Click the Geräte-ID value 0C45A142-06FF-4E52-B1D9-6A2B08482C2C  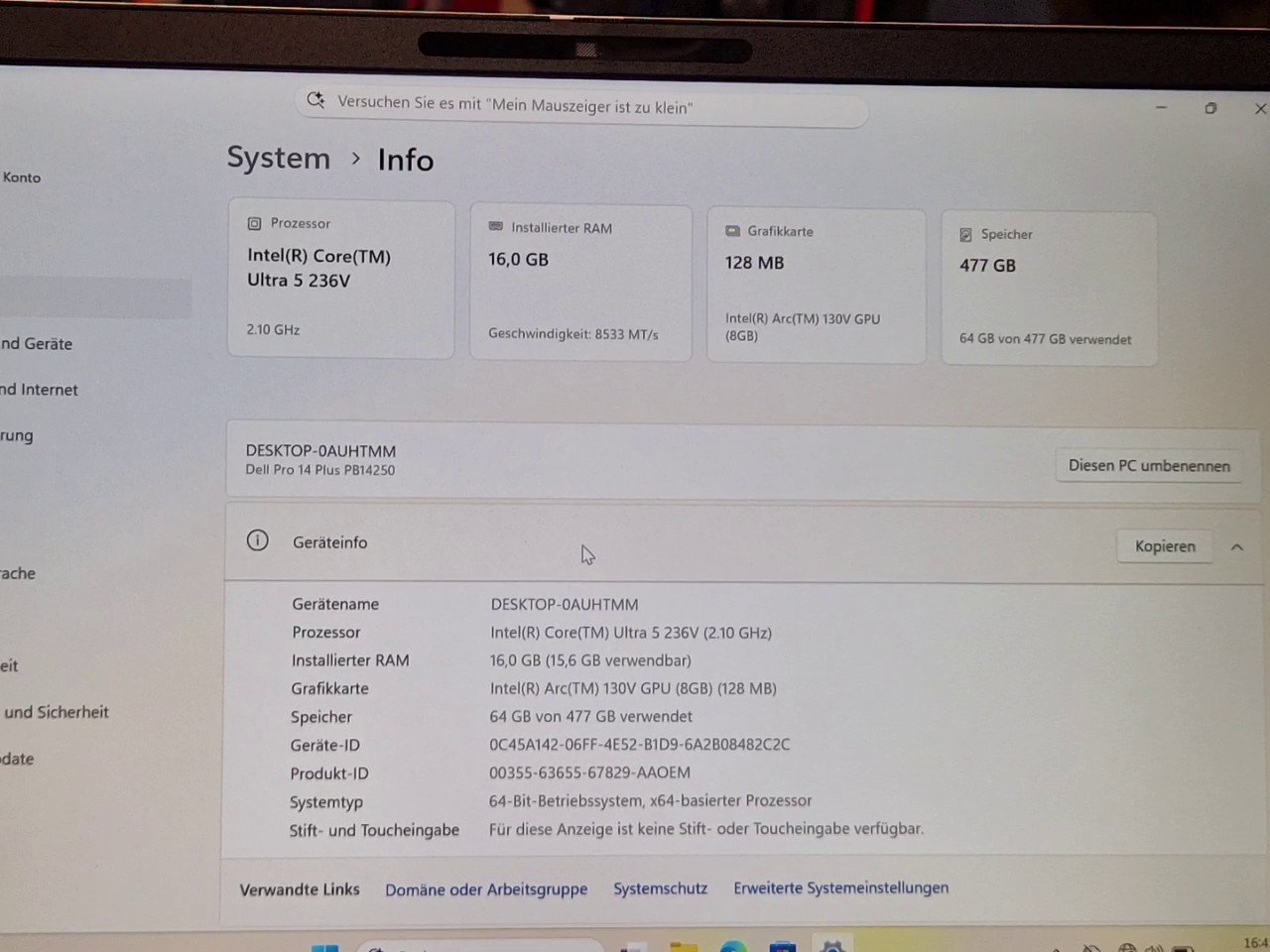pos(640,744)
